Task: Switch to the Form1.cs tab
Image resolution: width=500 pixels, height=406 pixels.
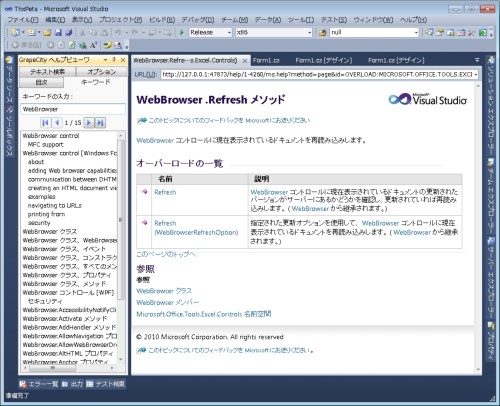Action: pos(266,60)
